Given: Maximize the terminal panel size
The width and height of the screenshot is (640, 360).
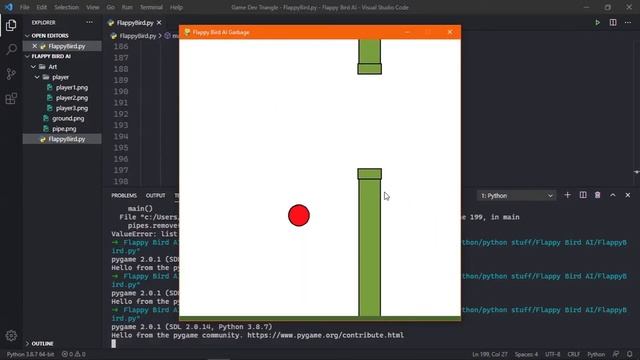Looking at the screenshot, I should pyautogui.click(x=613, y=195).
